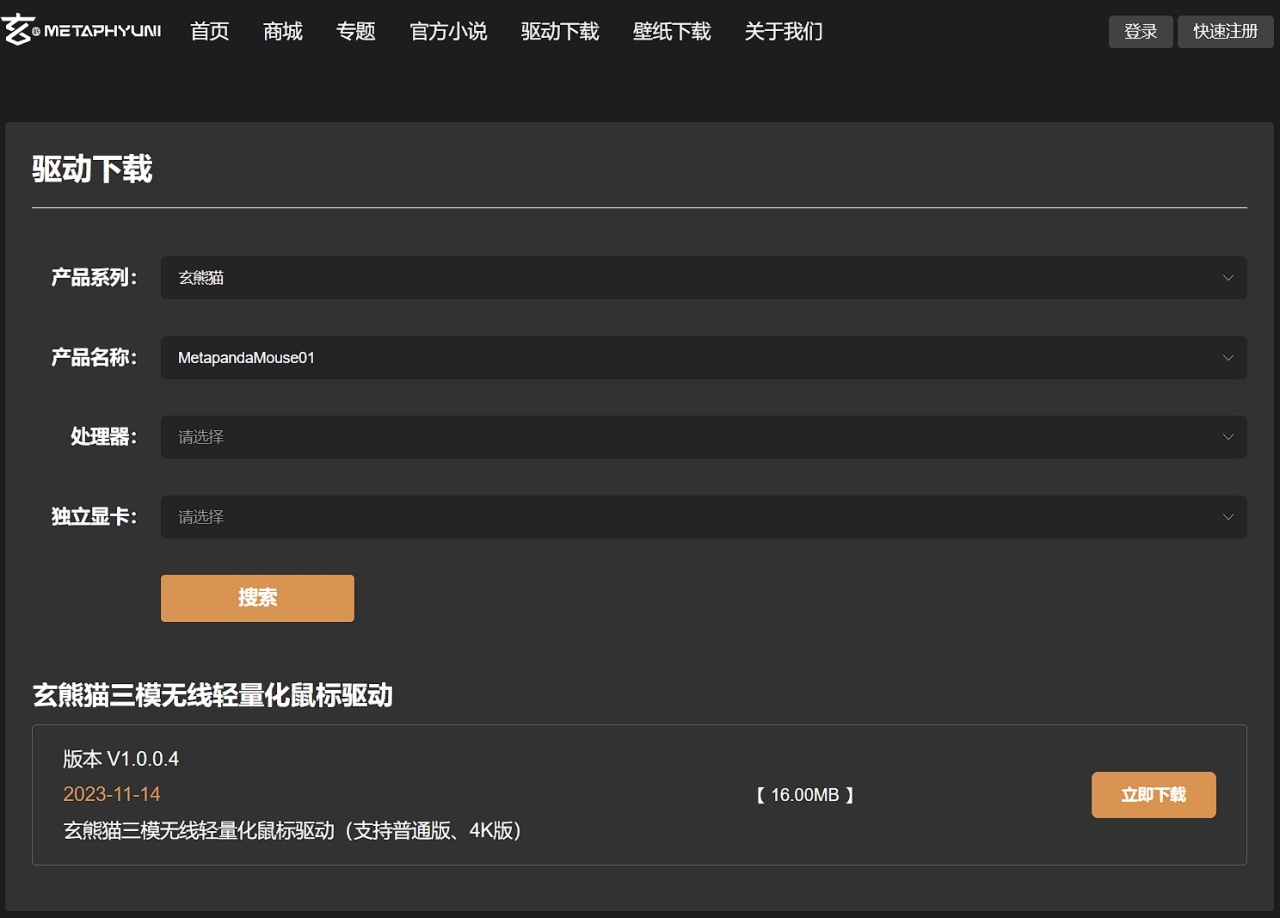
Task: Open the 专题 menu item
Action: point(356,32)
